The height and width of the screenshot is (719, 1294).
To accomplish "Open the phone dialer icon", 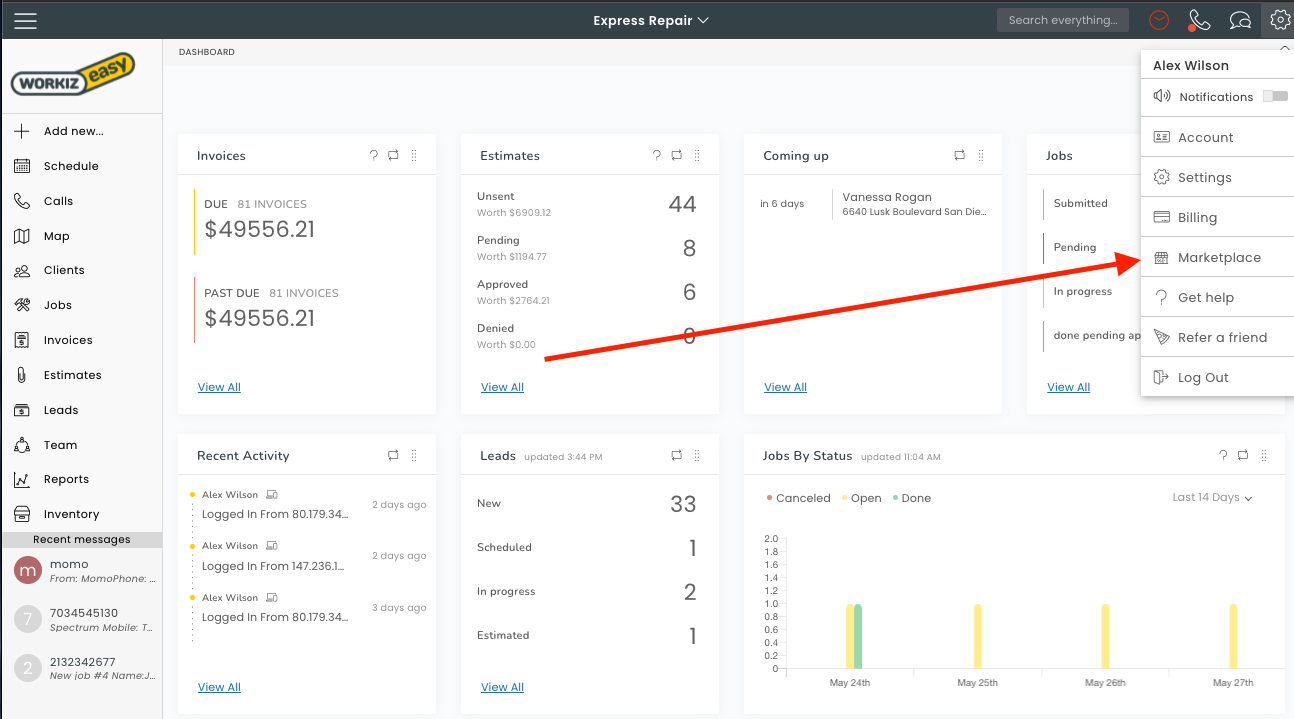I will point(1198,20).
